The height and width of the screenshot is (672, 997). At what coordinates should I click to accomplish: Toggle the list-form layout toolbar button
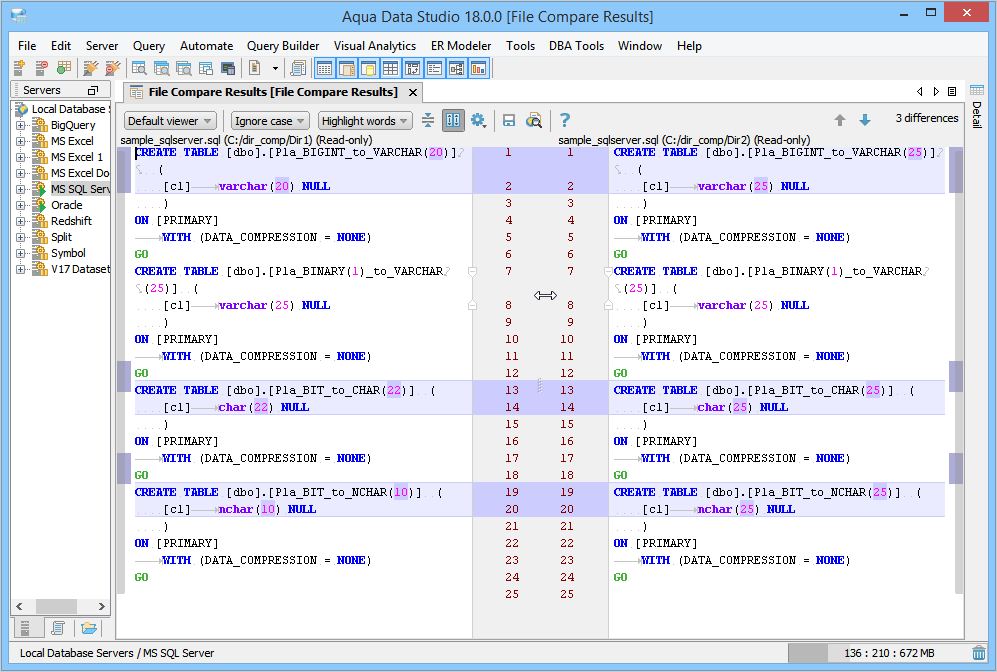pos(434,68)
